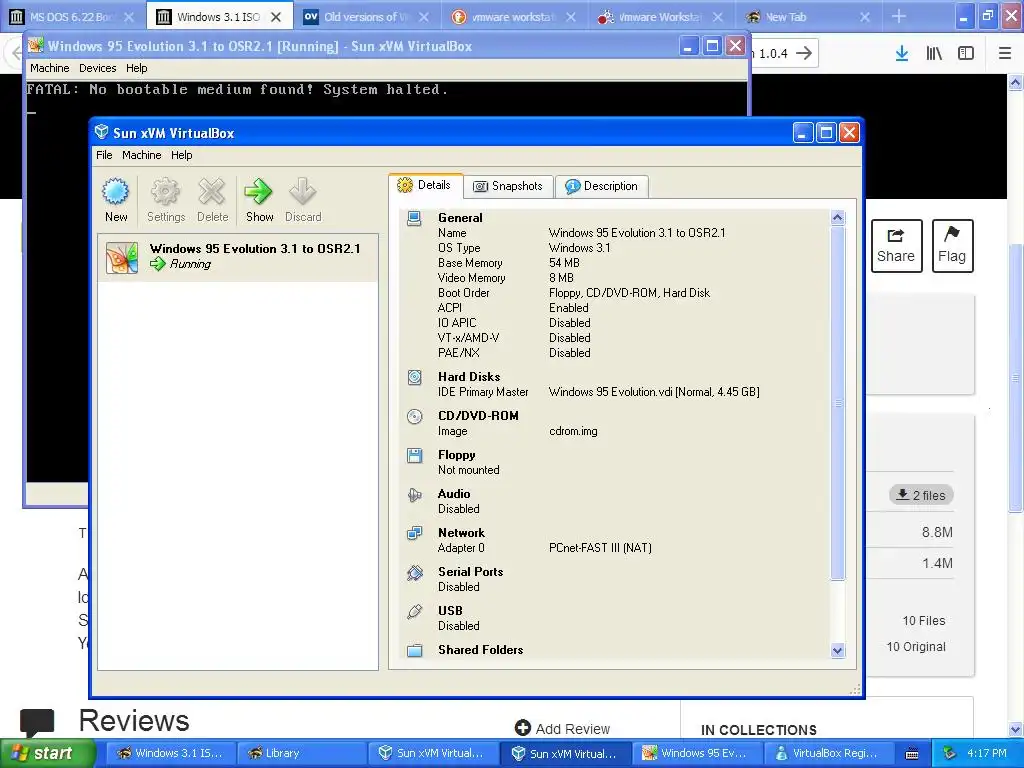Switch to the Snapshots tab
The width and height of the screenshot is (1024, 768).
point(508,186)
